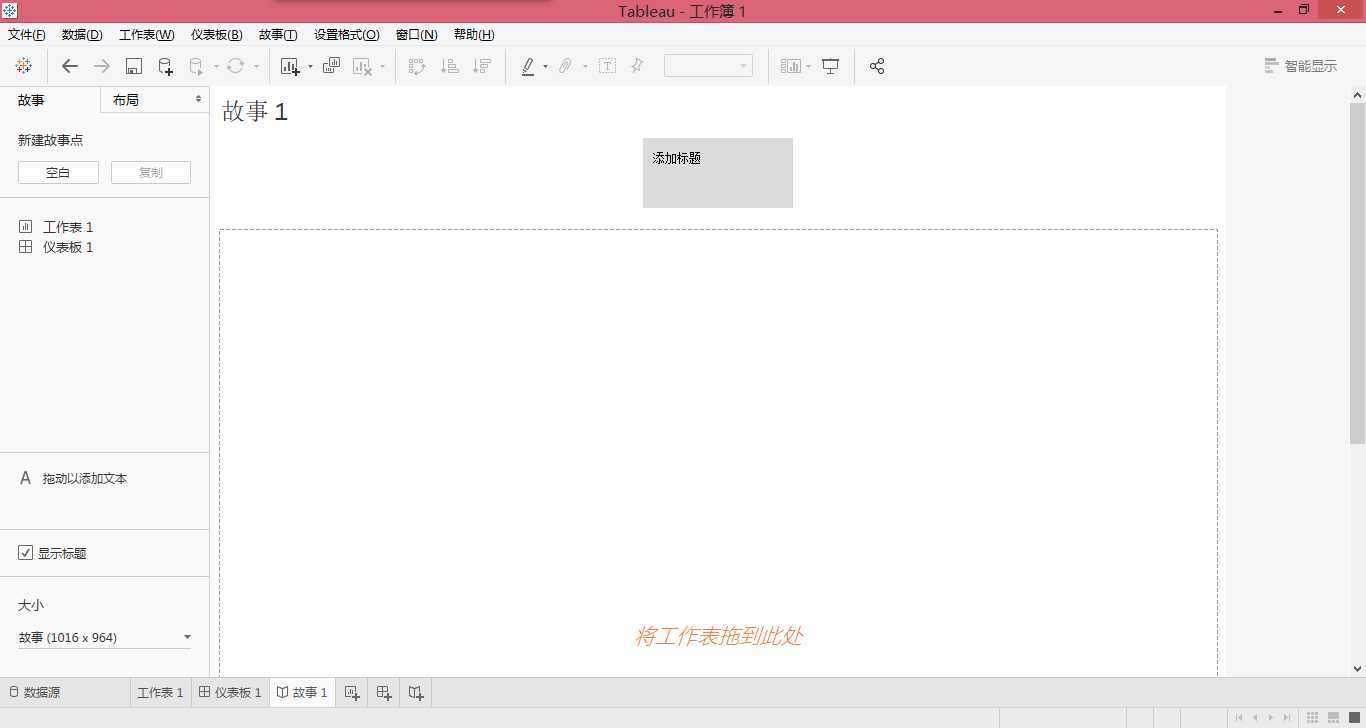Toggle the 显示标题 checkbox
This screenshot has width=1366, height=728.
pyautogui.click(x=26, y=553)
